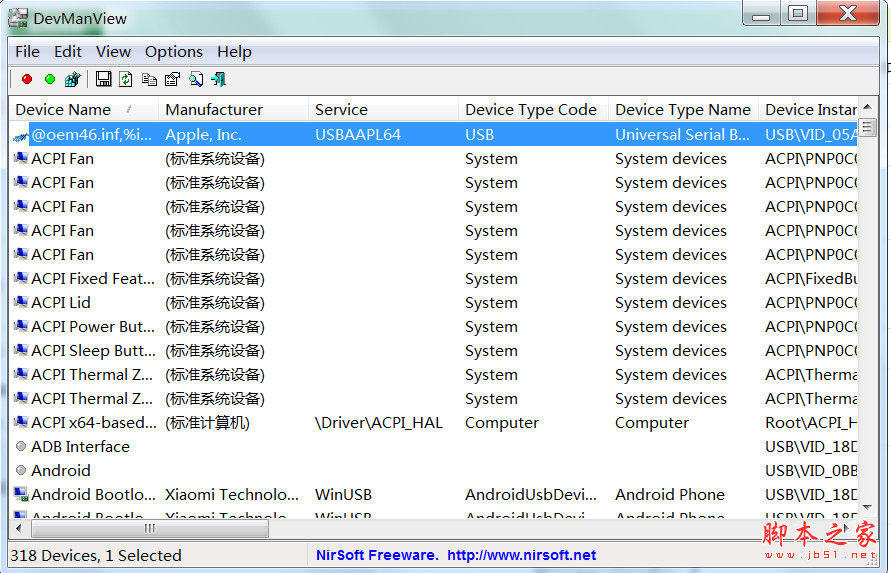
Task: Open the Options menu
Action: (173, 52)
